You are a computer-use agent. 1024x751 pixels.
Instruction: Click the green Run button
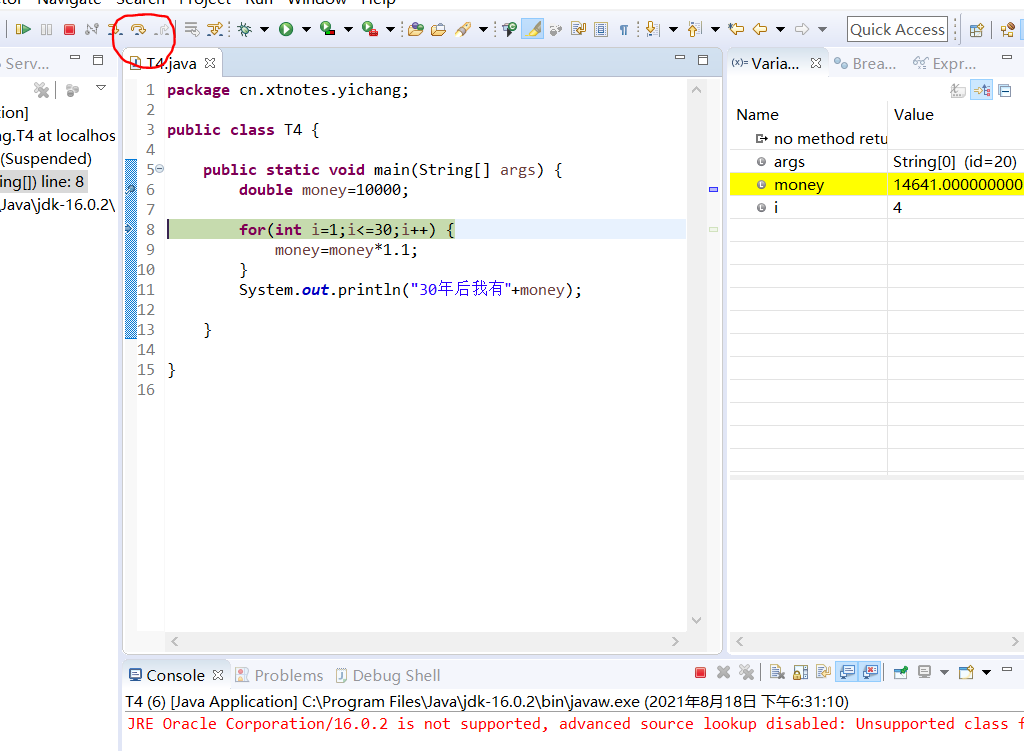[286, 29]
